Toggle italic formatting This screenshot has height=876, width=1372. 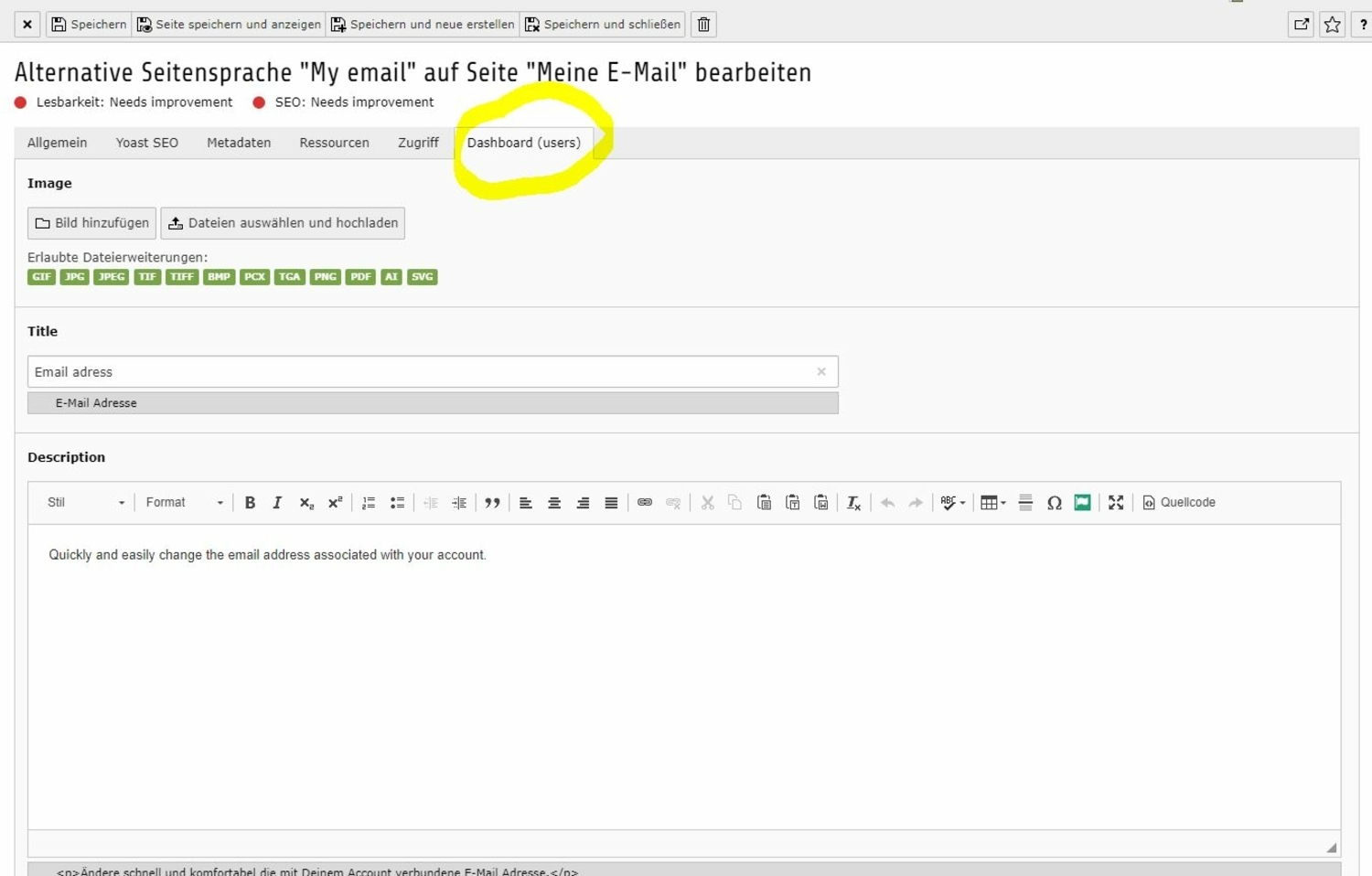[x=277, y=503]
